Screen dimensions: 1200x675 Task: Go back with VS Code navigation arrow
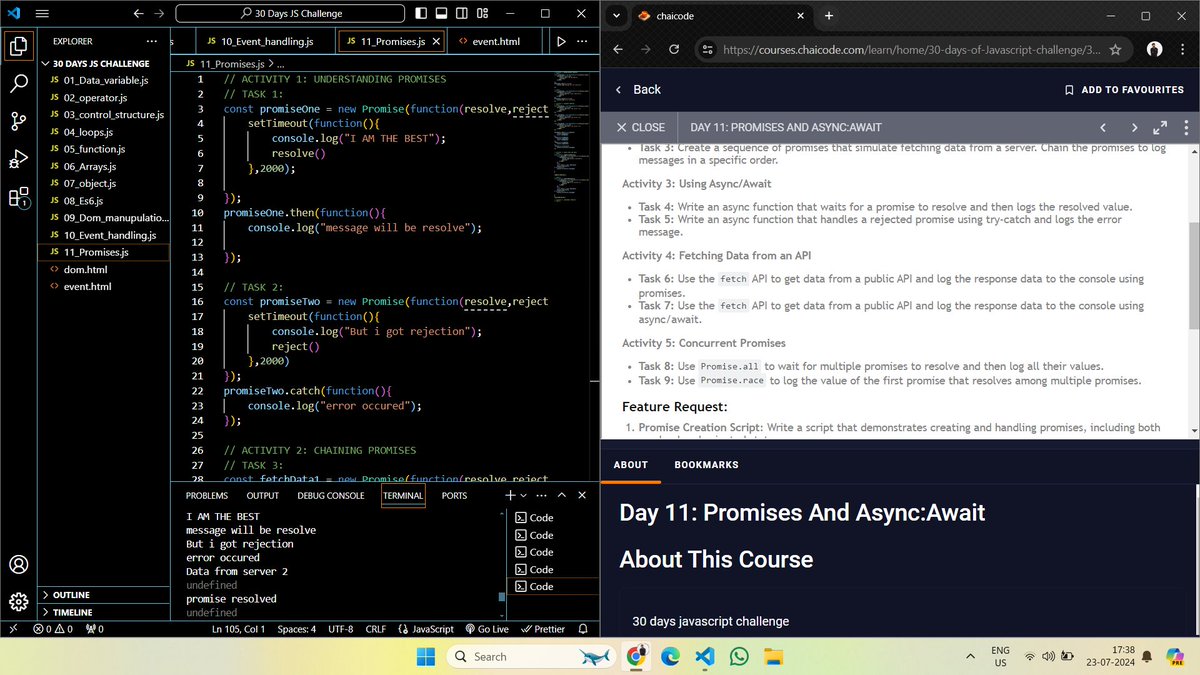tap(136, 14)
